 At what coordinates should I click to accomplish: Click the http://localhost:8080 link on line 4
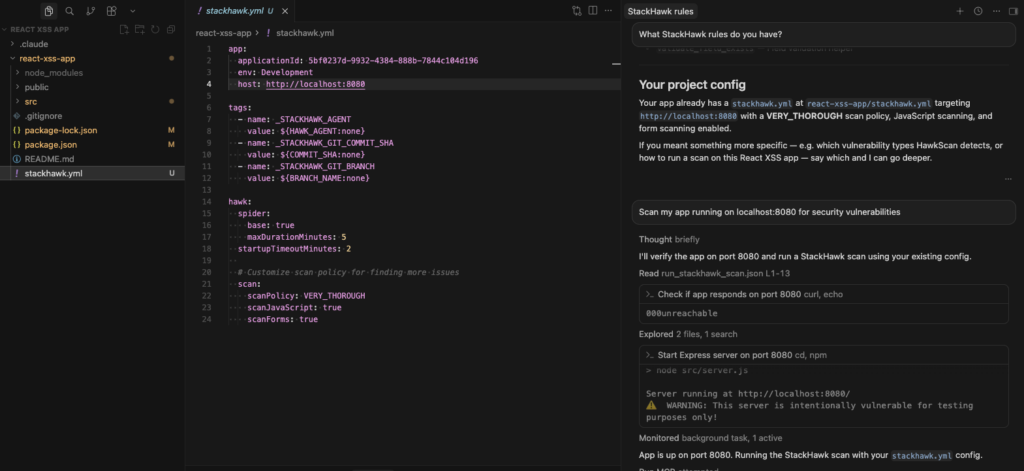[x=315, y=84]
